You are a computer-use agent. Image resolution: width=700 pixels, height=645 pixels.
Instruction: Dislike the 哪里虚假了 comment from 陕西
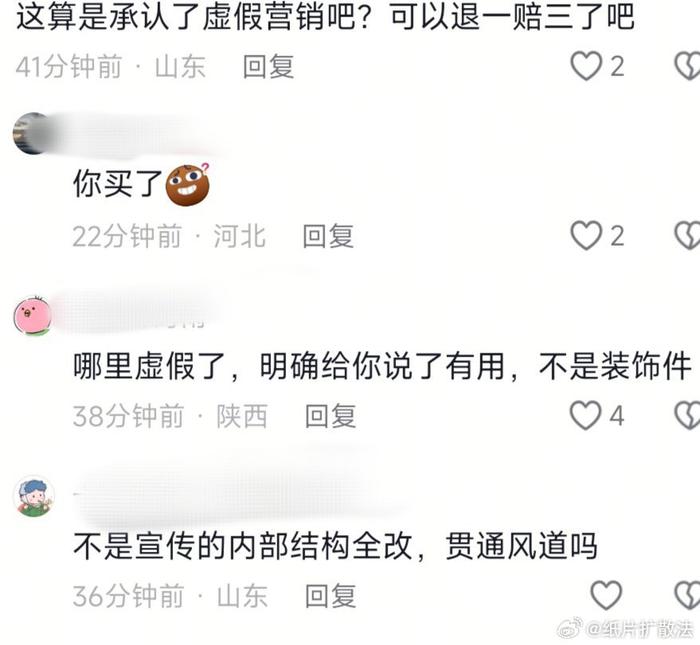pyautogui.click(x=687, y=415)
